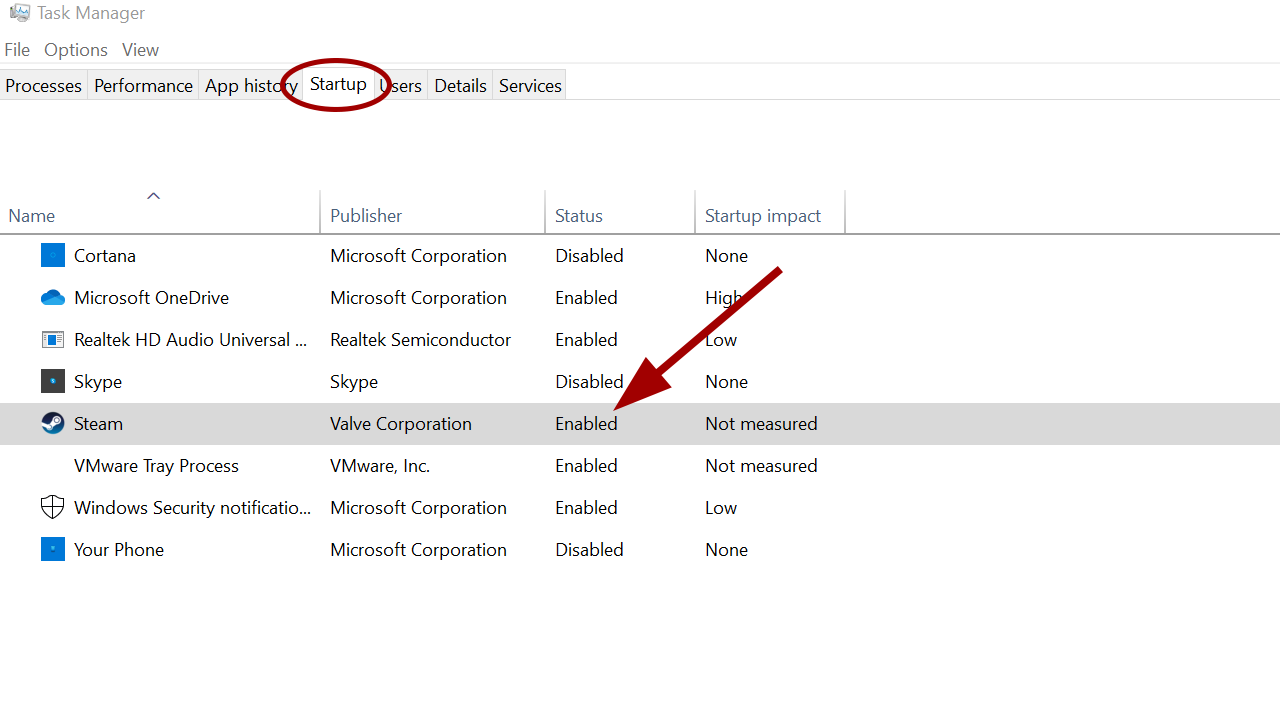The height and width of the screenshot is (720, 1280).
Task: Click Realtek's Enabled status
Action: point(586,340)
